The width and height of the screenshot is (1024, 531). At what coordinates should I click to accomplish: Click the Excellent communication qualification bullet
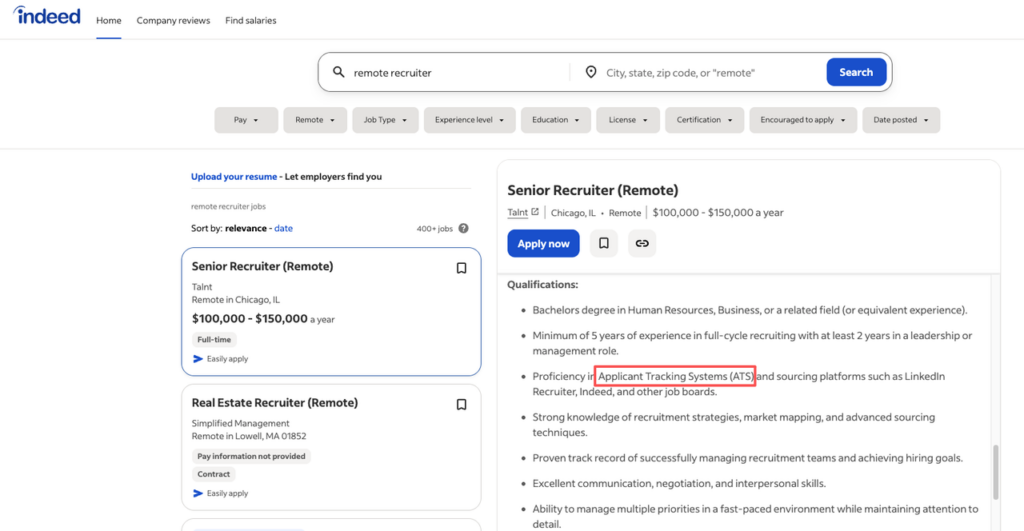tap(679, 483)
